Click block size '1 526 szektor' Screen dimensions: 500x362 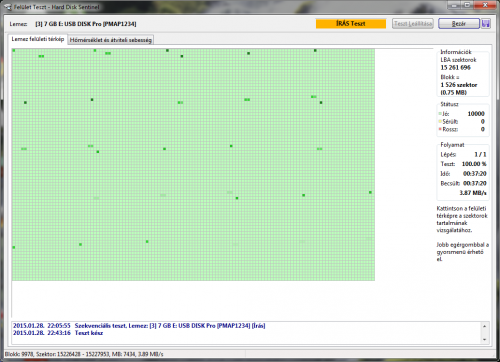point(459,85)
